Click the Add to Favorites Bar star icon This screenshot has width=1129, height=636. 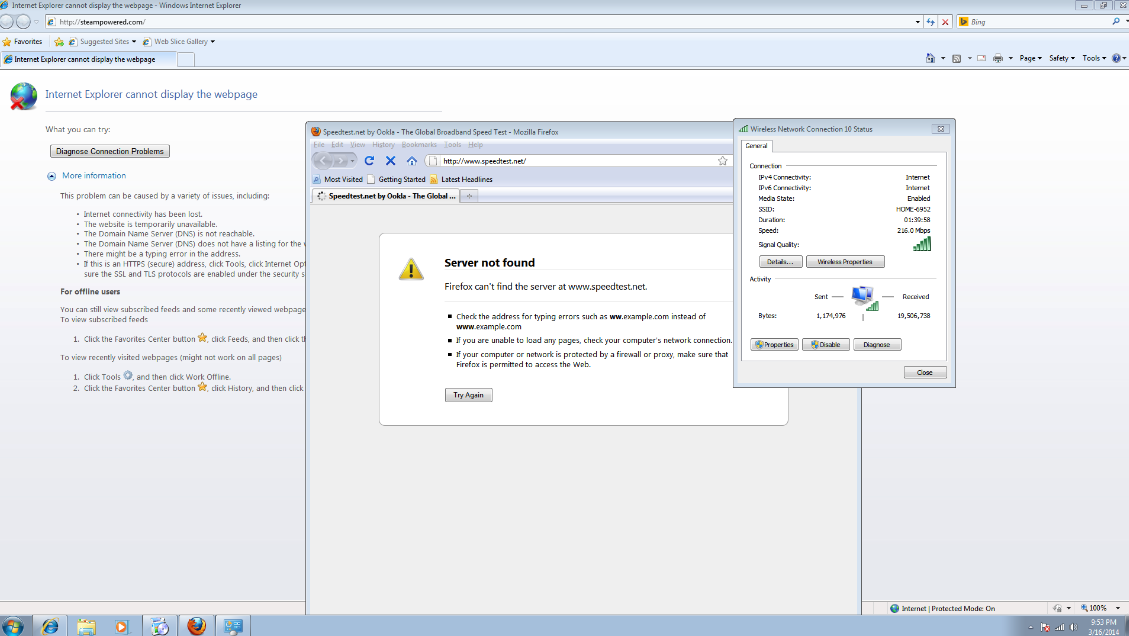coord(59,42)
